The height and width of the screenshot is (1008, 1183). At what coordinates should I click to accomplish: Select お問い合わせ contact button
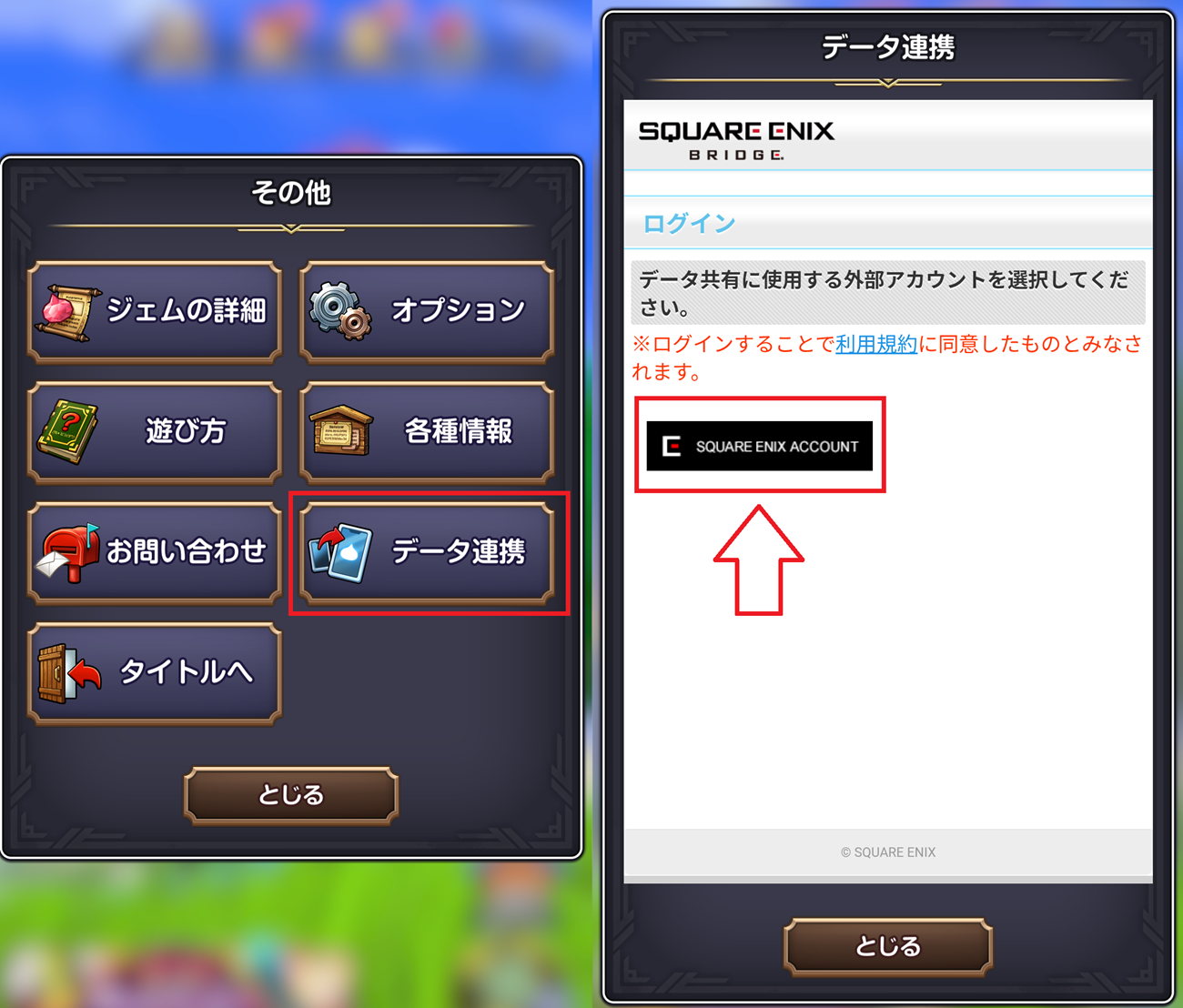pyautogui.click(x=155, y=552)
